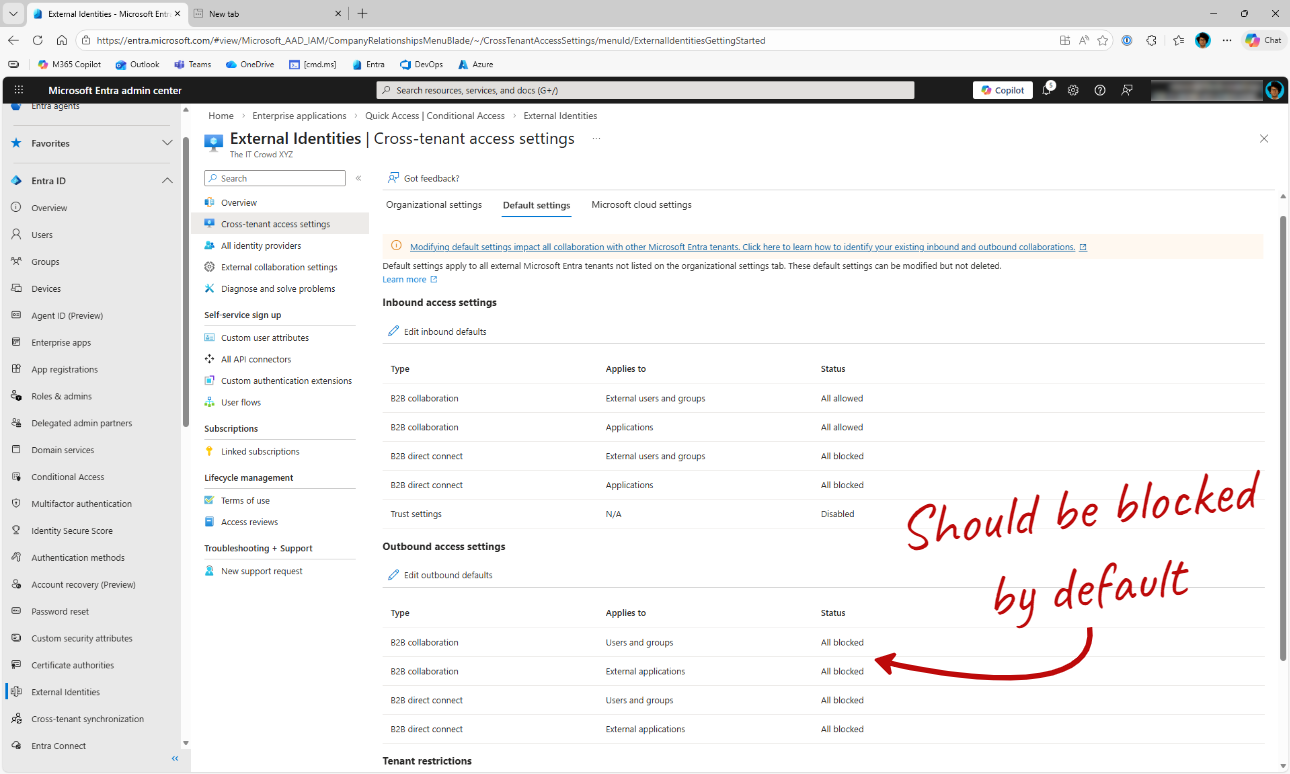Open Password reset in navigation
The width and height of the screenshot is (1290, 774).
(60, 612)
